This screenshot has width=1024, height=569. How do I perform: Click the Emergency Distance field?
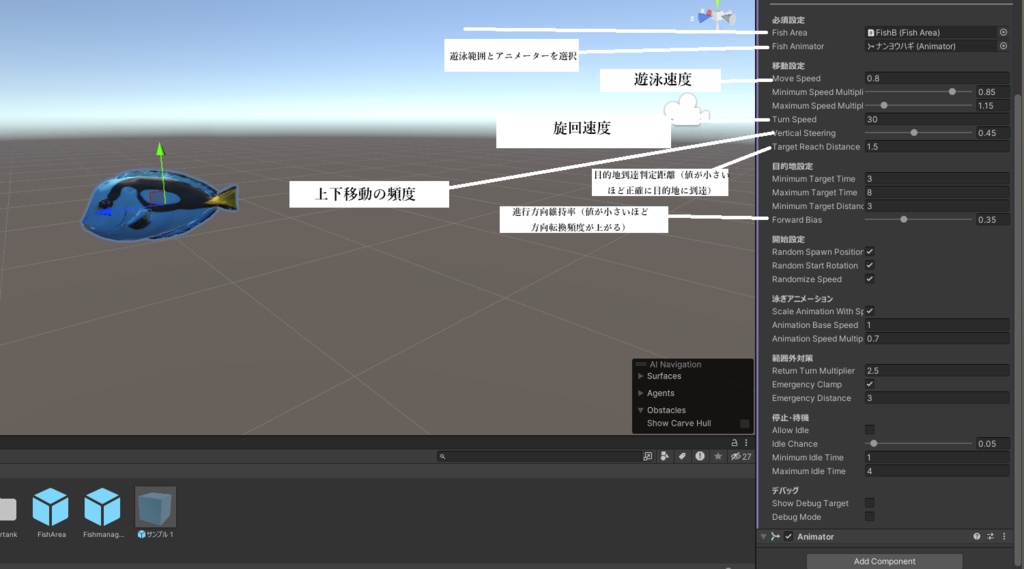pyautogui.click(x=937, y=398)
